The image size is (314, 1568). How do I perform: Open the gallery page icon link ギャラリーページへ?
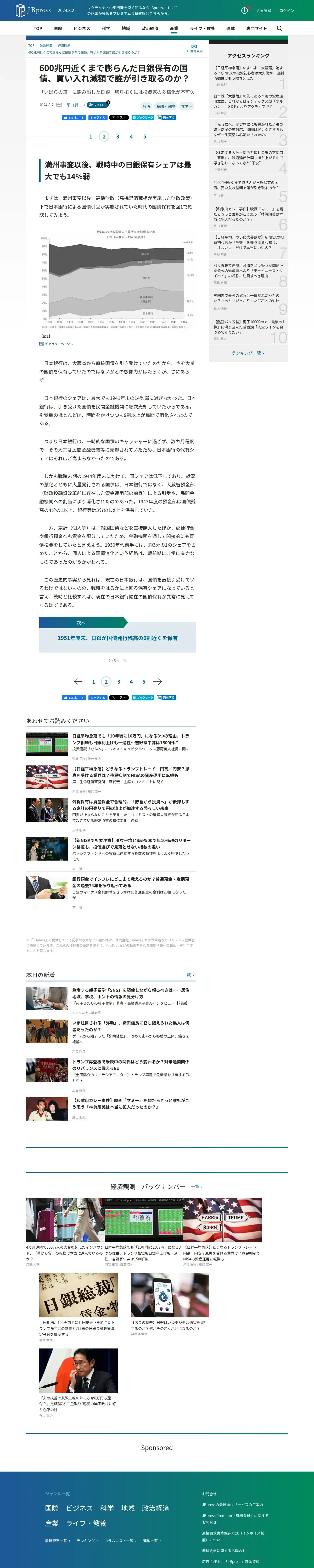coord(56,344)
